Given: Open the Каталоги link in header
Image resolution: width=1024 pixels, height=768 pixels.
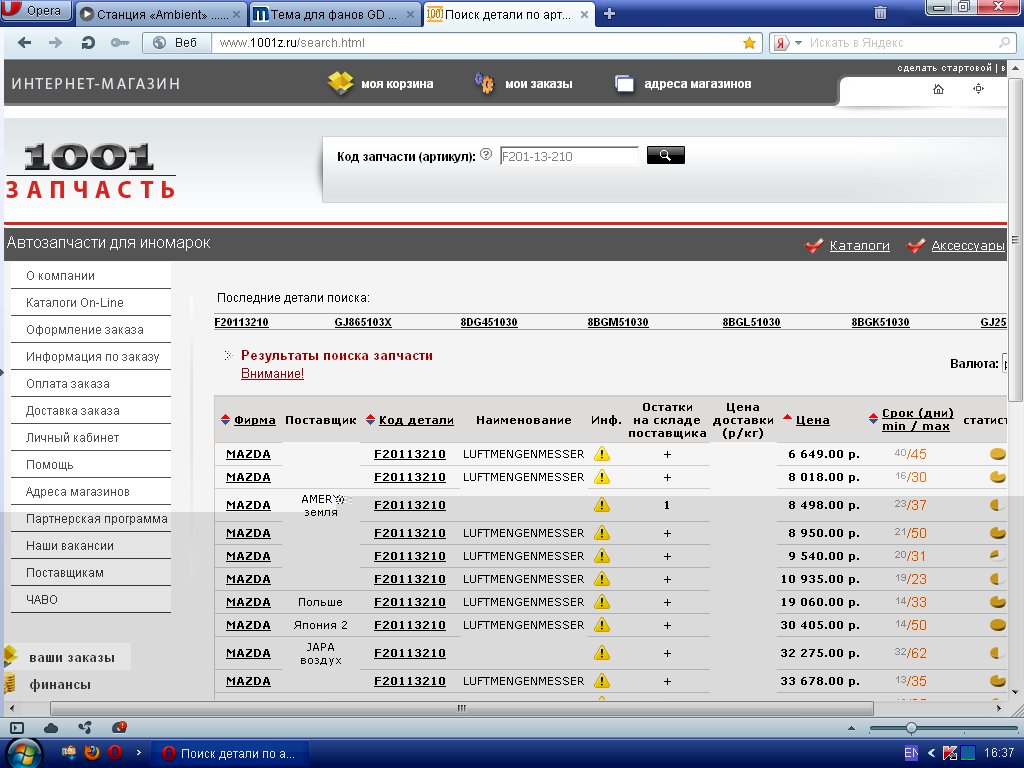Looking at the screenshot, I should [859, 246].
